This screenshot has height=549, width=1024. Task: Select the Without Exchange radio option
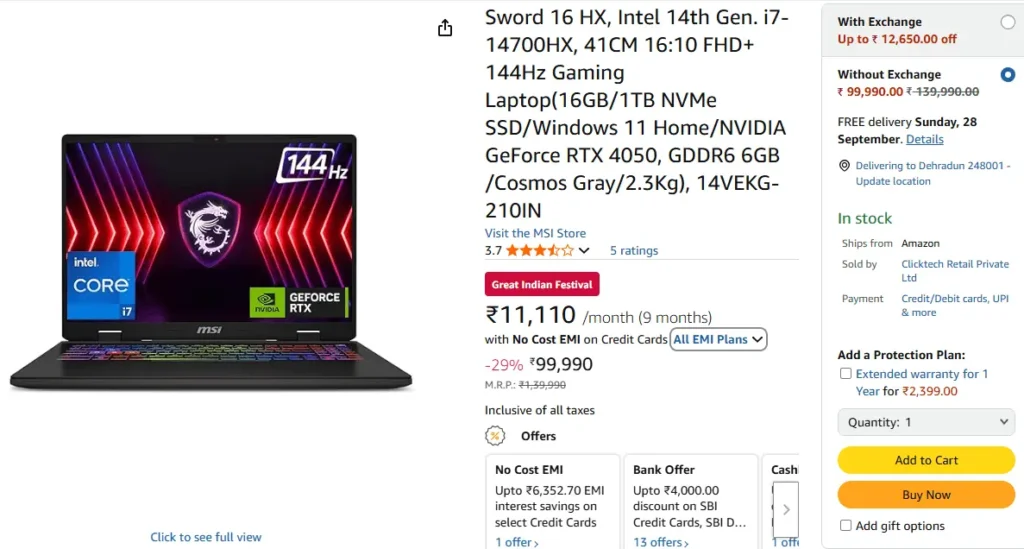[x=1007, y=75]
